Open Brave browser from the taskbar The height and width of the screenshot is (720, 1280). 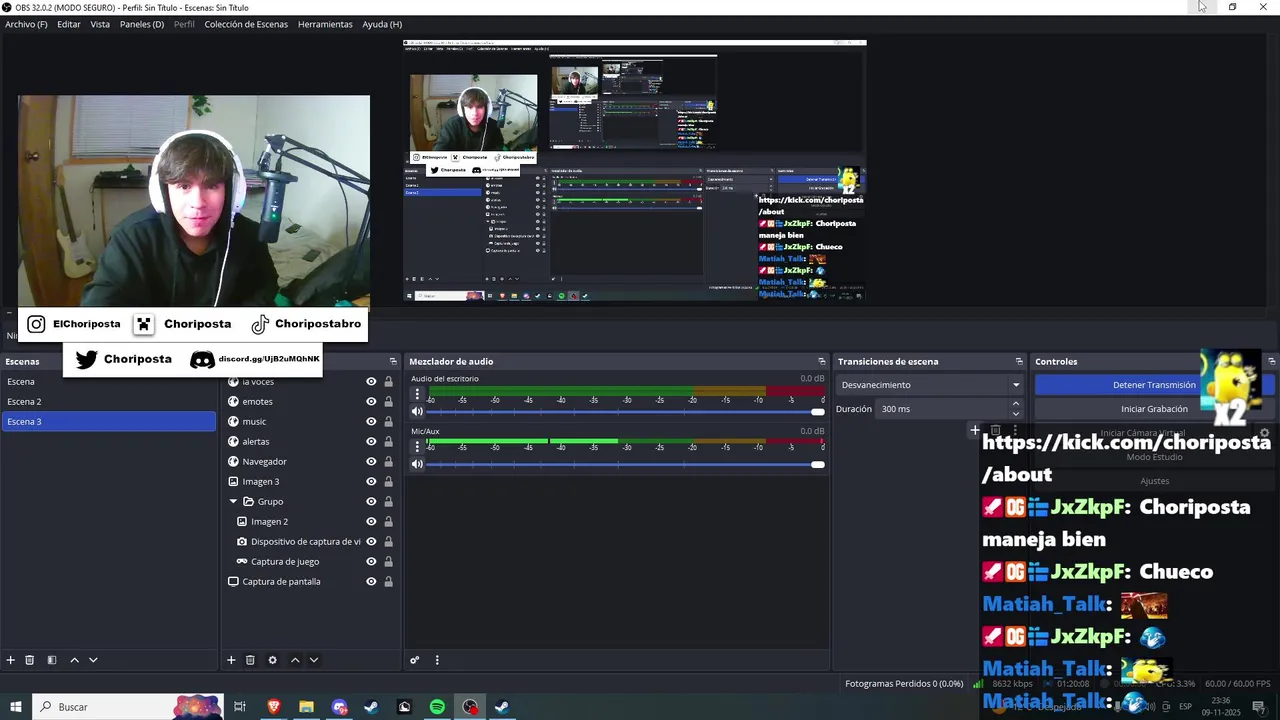274,707
